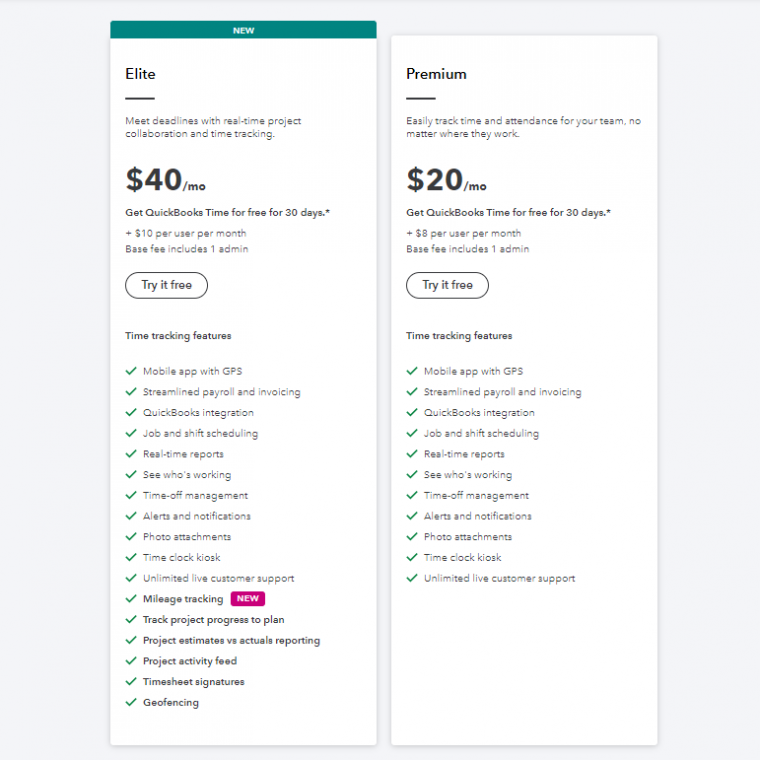Click Premium Unlimited live customer support text
The height and width of the screenshot is (760, 760).
click(x=499, y=578)
